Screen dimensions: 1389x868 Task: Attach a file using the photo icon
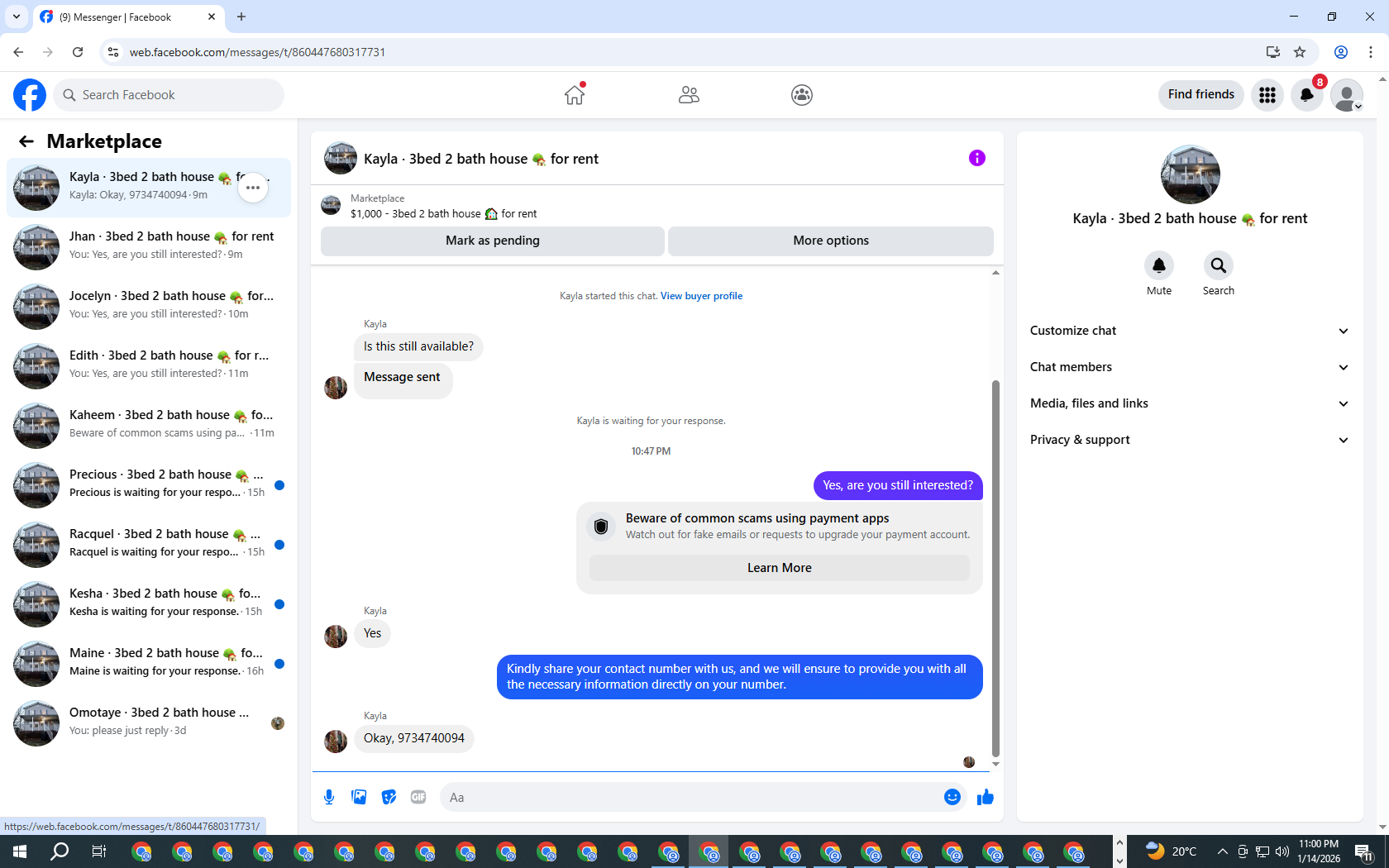tap(359, 797)
